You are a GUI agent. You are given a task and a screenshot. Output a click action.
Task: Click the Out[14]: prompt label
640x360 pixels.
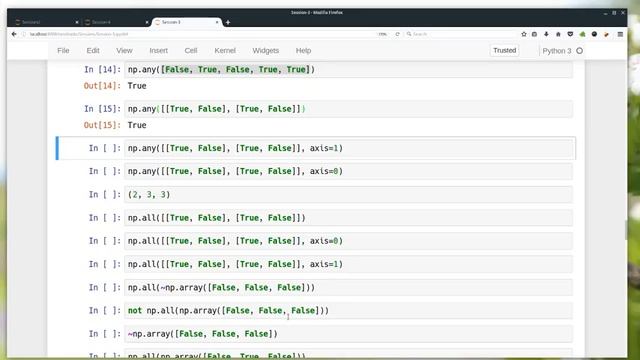(x=102, y=86)
